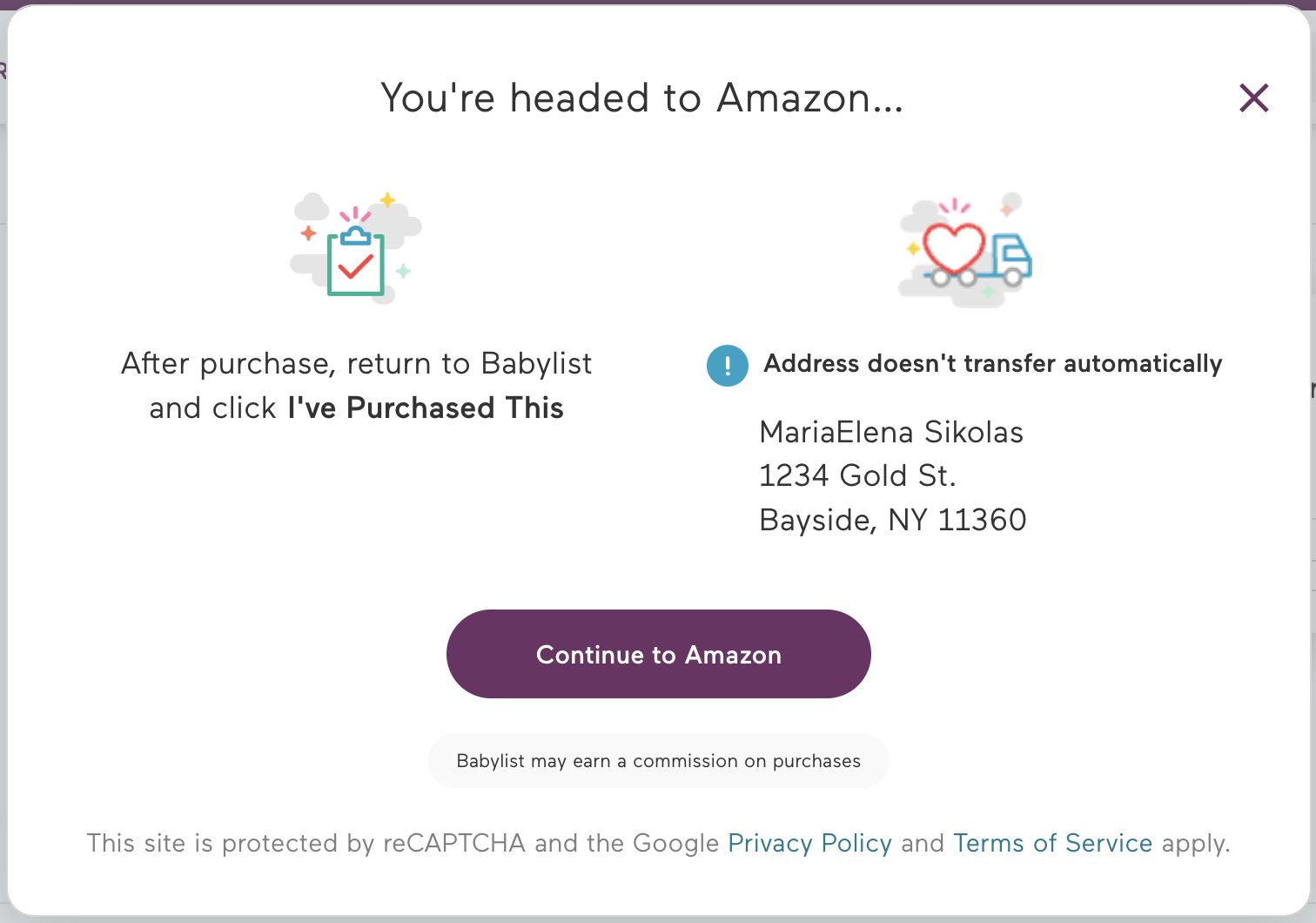Click the red heart on the truck
The image size is (1316, 923).
(x=954, y=247)
